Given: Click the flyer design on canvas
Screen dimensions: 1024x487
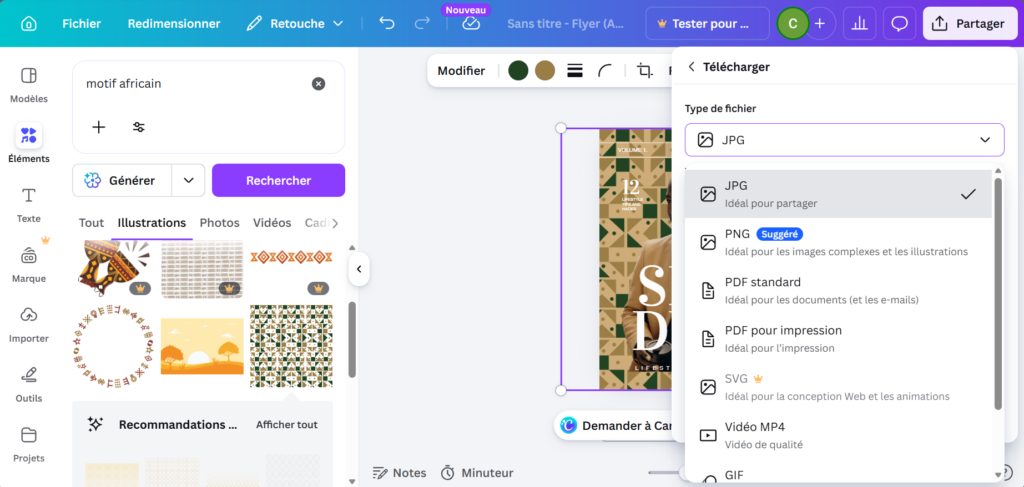Looking at the screenshot, I should tap(635, 260).
